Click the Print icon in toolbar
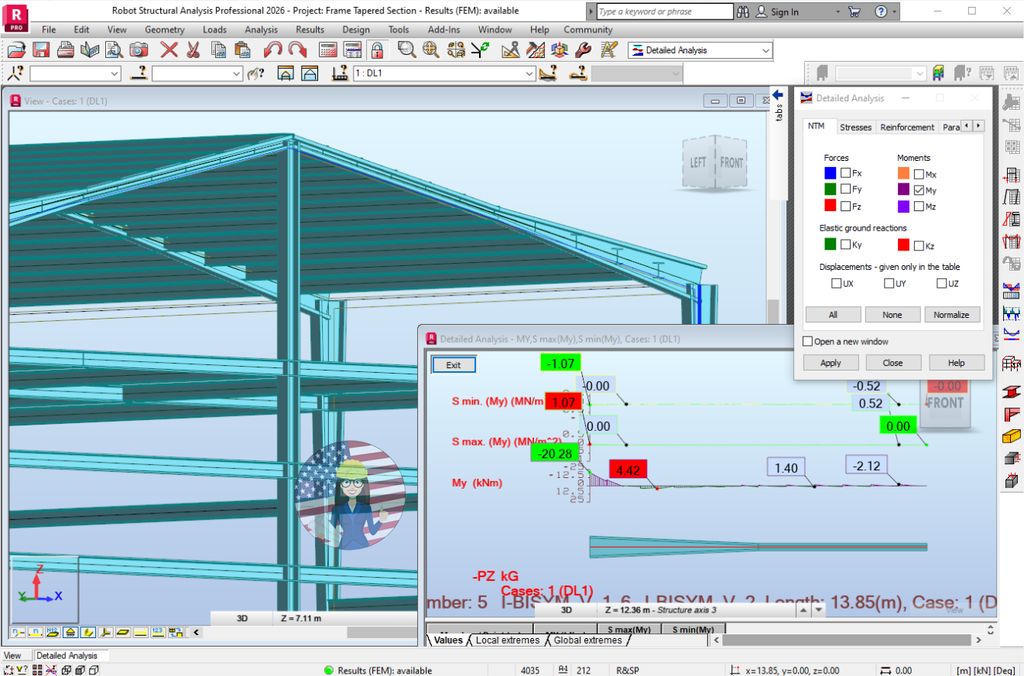This screenshot has height=676, width=1024. pyautogui.click(x=66, y=50)
